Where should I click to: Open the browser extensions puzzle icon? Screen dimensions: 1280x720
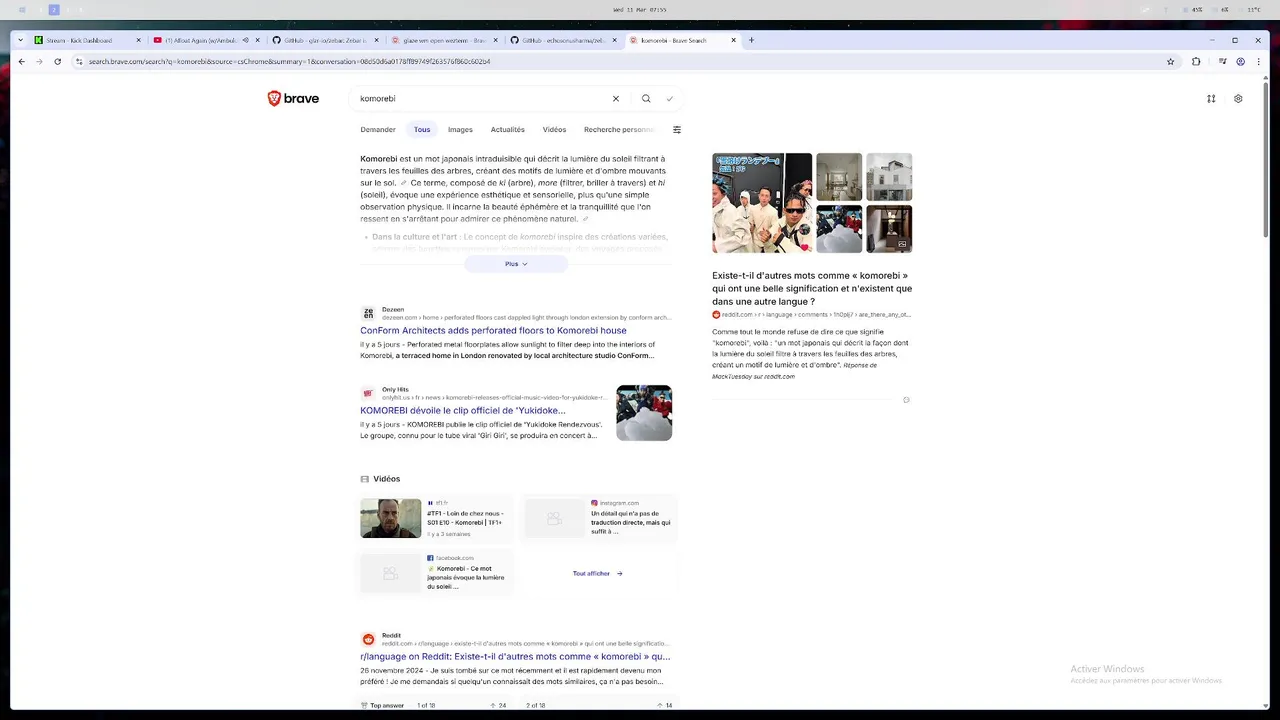coord(1196,61)
